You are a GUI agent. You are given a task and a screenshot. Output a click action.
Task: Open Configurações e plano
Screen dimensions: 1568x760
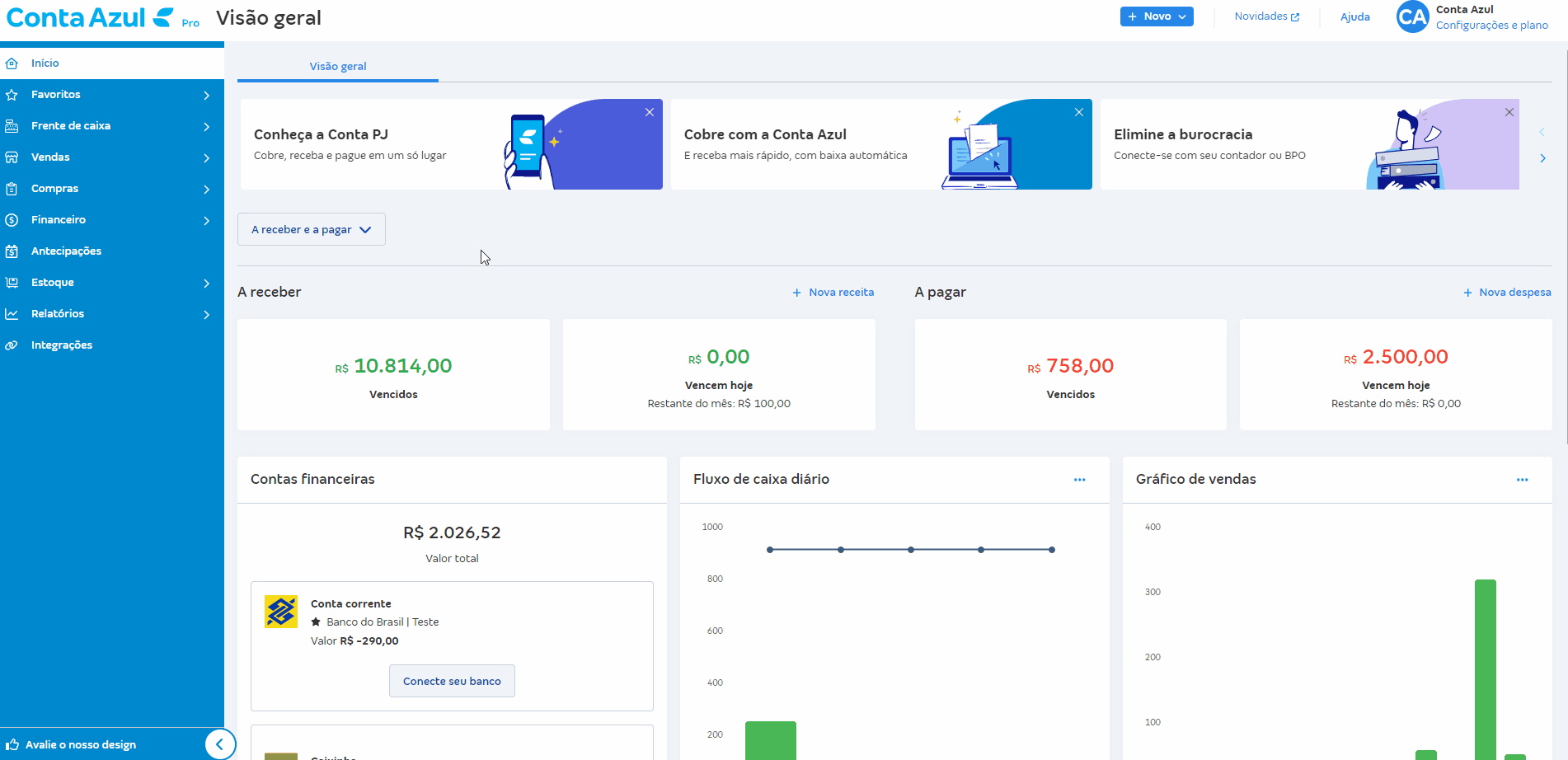[x=1491, y=26]
